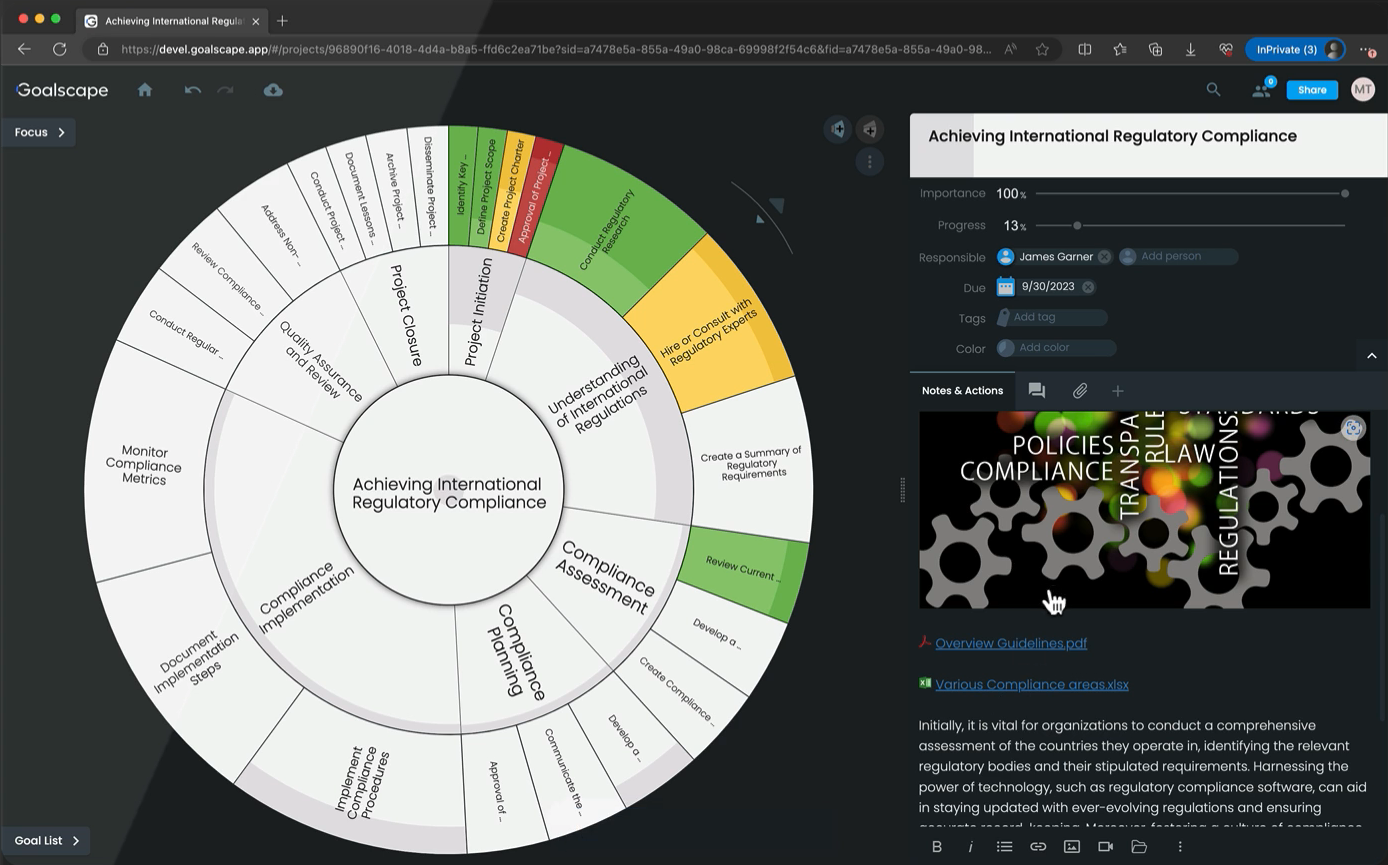Click the plus icon to add a new panel tab

(1117, 391)
